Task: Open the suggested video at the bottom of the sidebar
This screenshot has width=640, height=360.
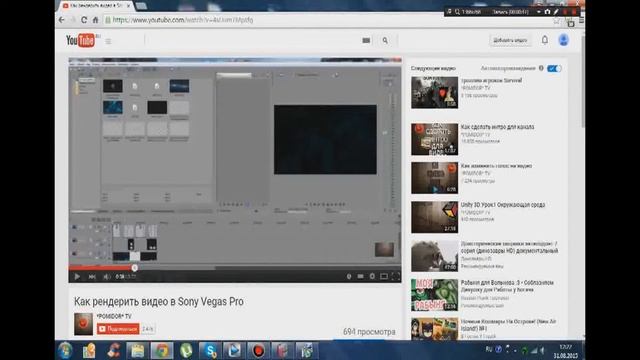Action: [508, 325]
